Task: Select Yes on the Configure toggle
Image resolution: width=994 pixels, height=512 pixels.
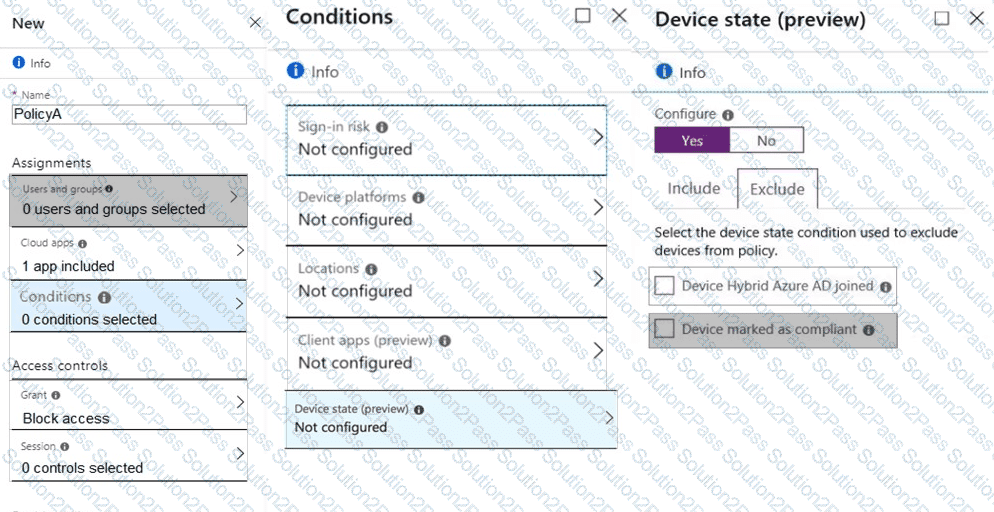Action: pos(692,141)
